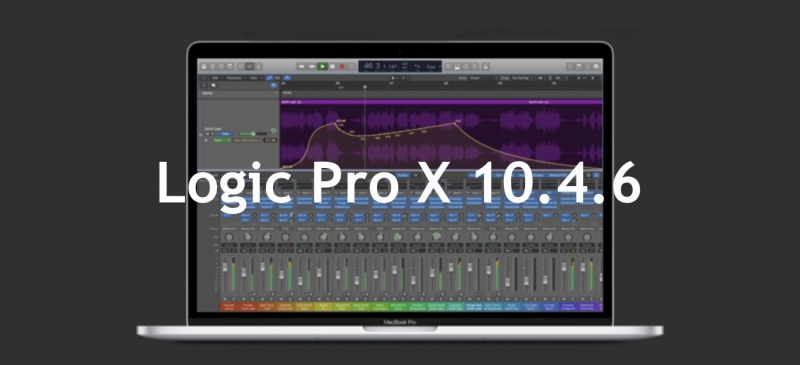
Task: Click the blue Track automation button
Action: 225,134
